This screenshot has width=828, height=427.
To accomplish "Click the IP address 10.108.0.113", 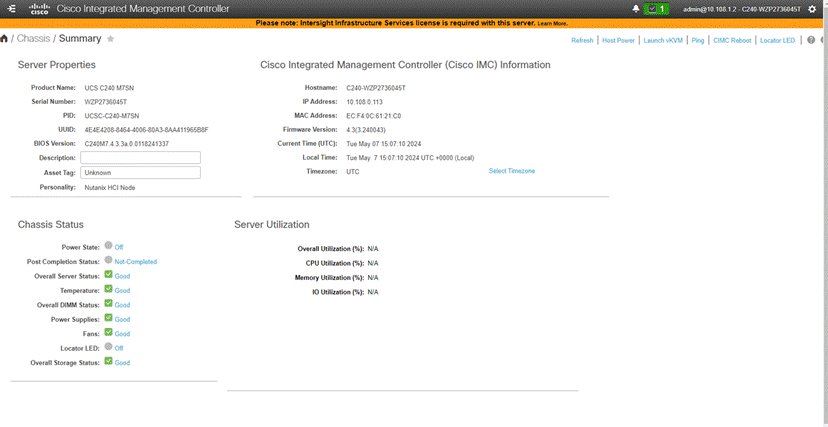I will click(x=364, y=102).
